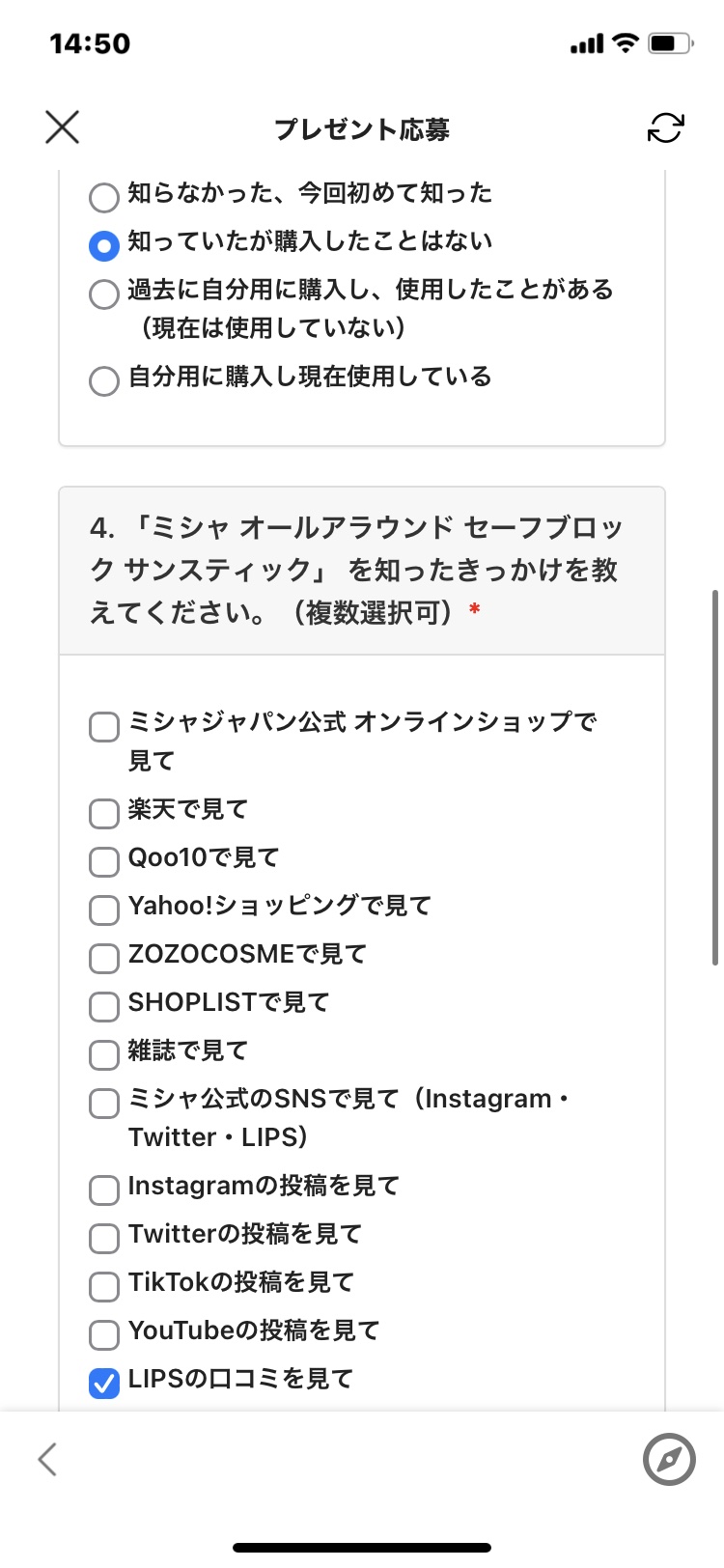Uncheck the 'LIPSの口コミを見て' checkbox
This screenshot has width=724, height=1568.
coord(104,1383)
